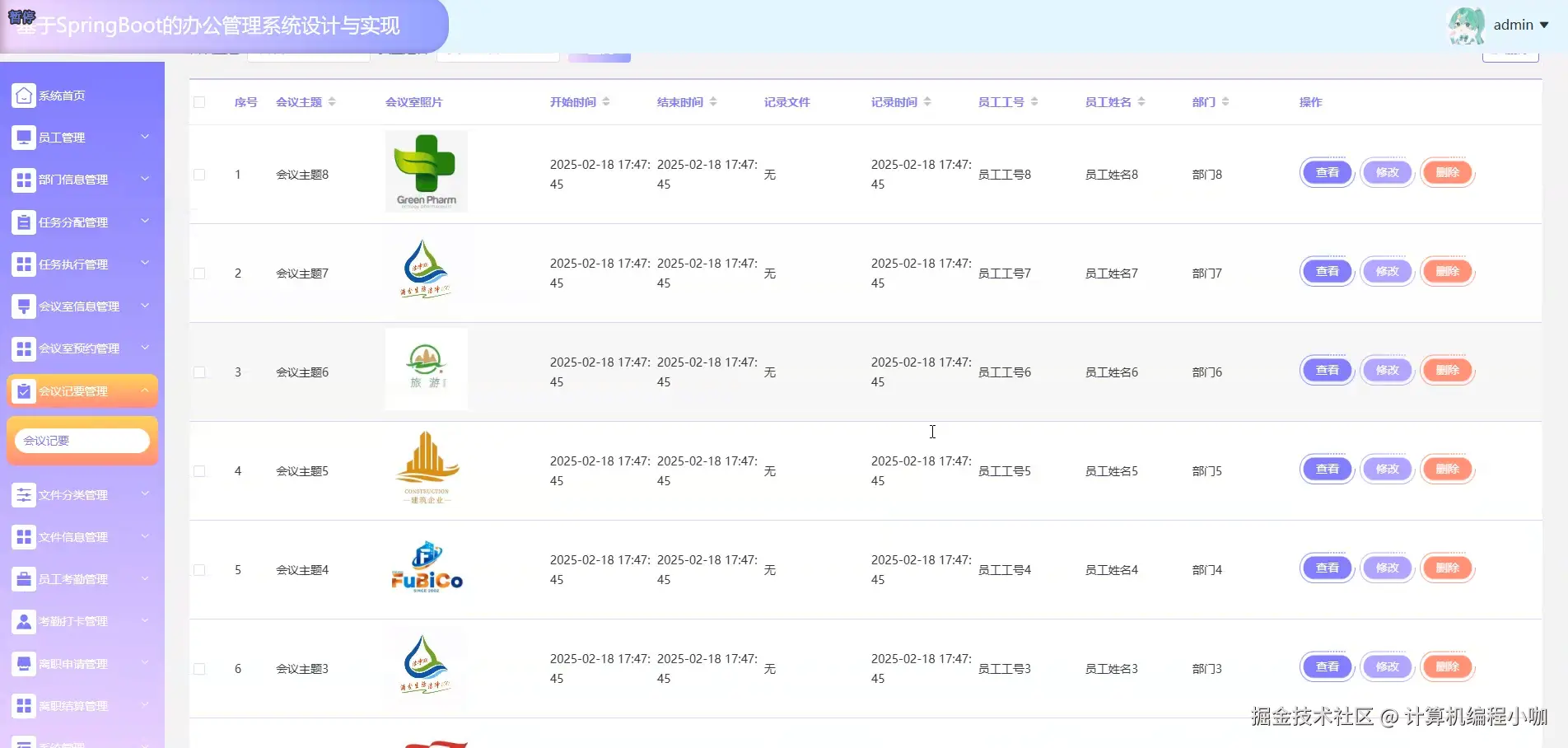Click 删除 button for 会议主题8
The width and height of the screenshot is (1568, 748).
point(1448,173)
